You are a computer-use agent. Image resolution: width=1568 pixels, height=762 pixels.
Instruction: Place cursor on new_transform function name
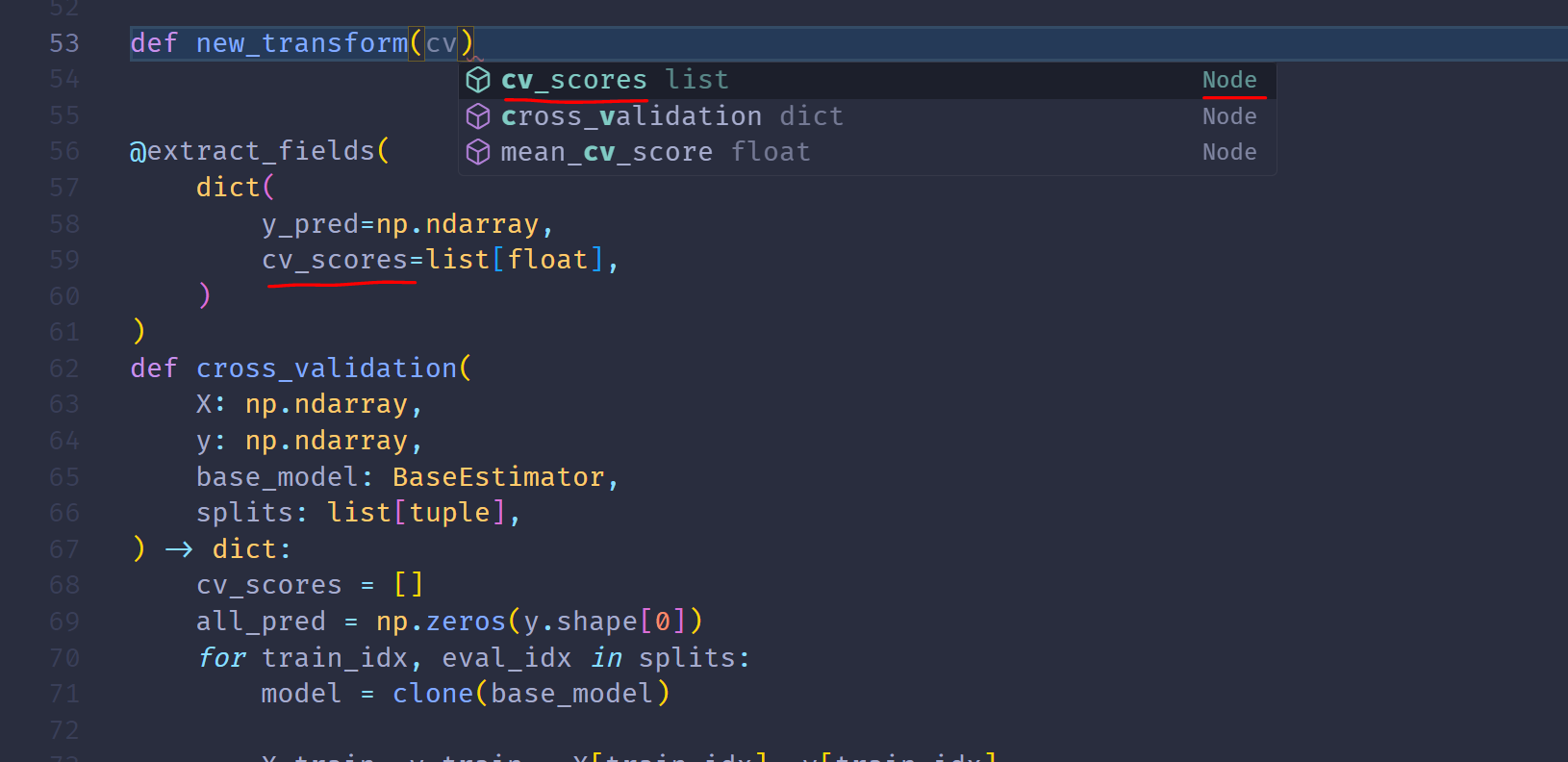tap(301, 43)
